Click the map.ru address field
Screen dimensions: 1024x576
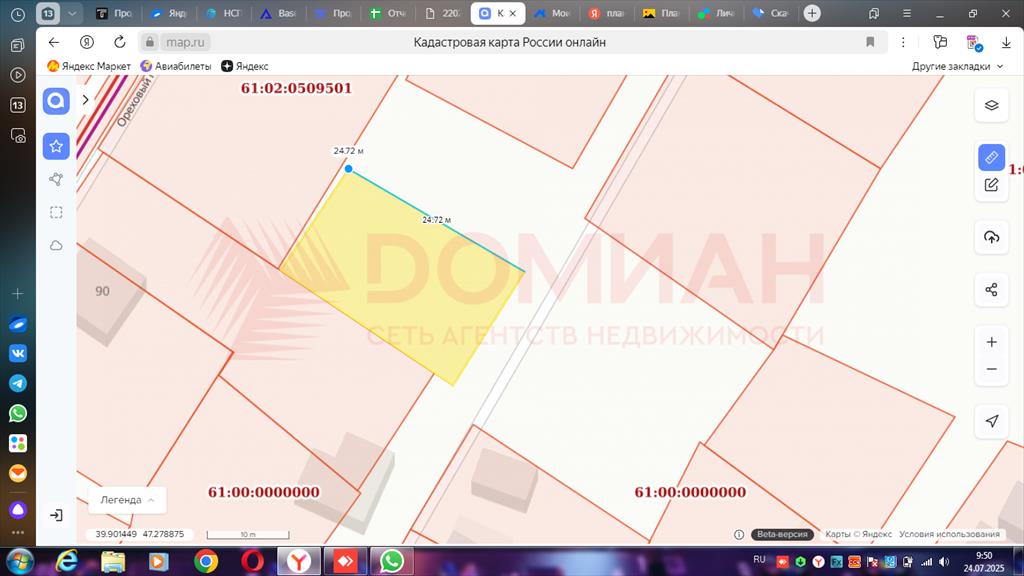tap(185, 42)
